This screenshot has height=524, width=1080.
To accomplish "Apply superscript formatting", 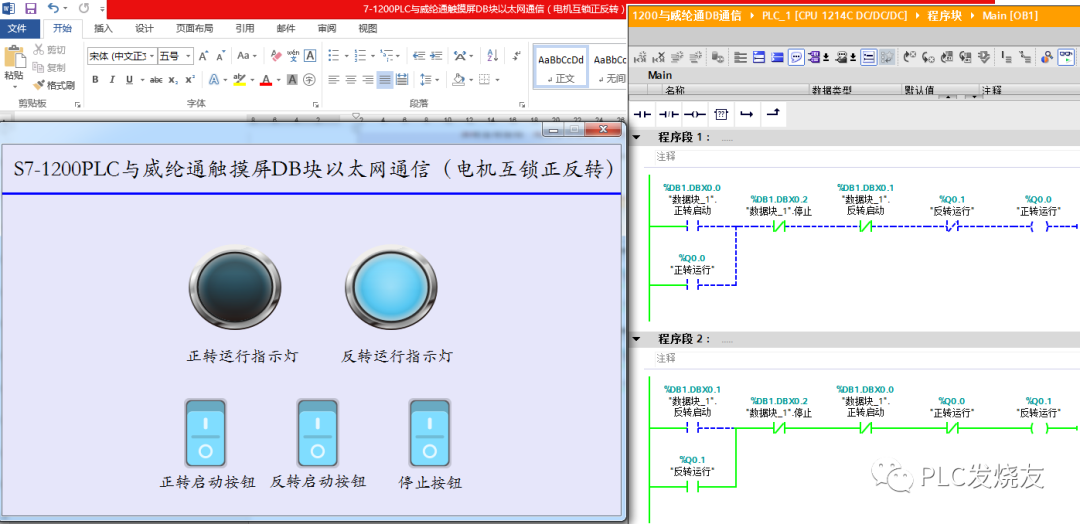I will click(190, 80).
